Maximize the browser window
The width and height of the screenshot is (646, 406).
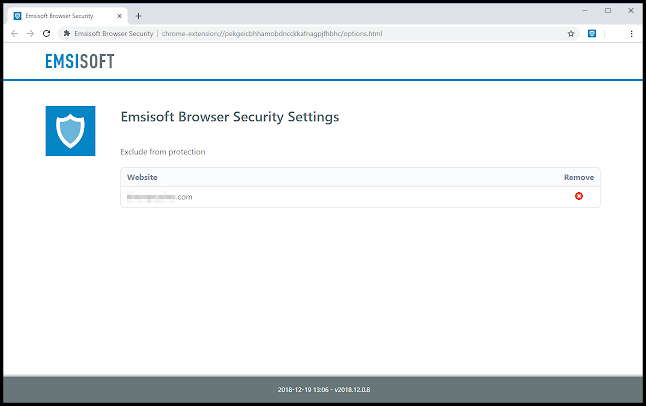[x=608, y=10]
